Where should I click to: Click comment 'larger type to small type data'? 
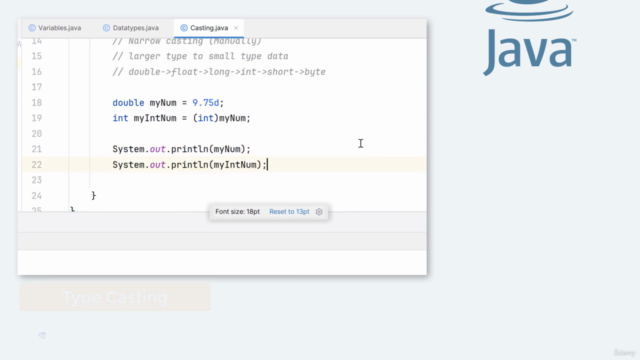click(x=208, y=56)
